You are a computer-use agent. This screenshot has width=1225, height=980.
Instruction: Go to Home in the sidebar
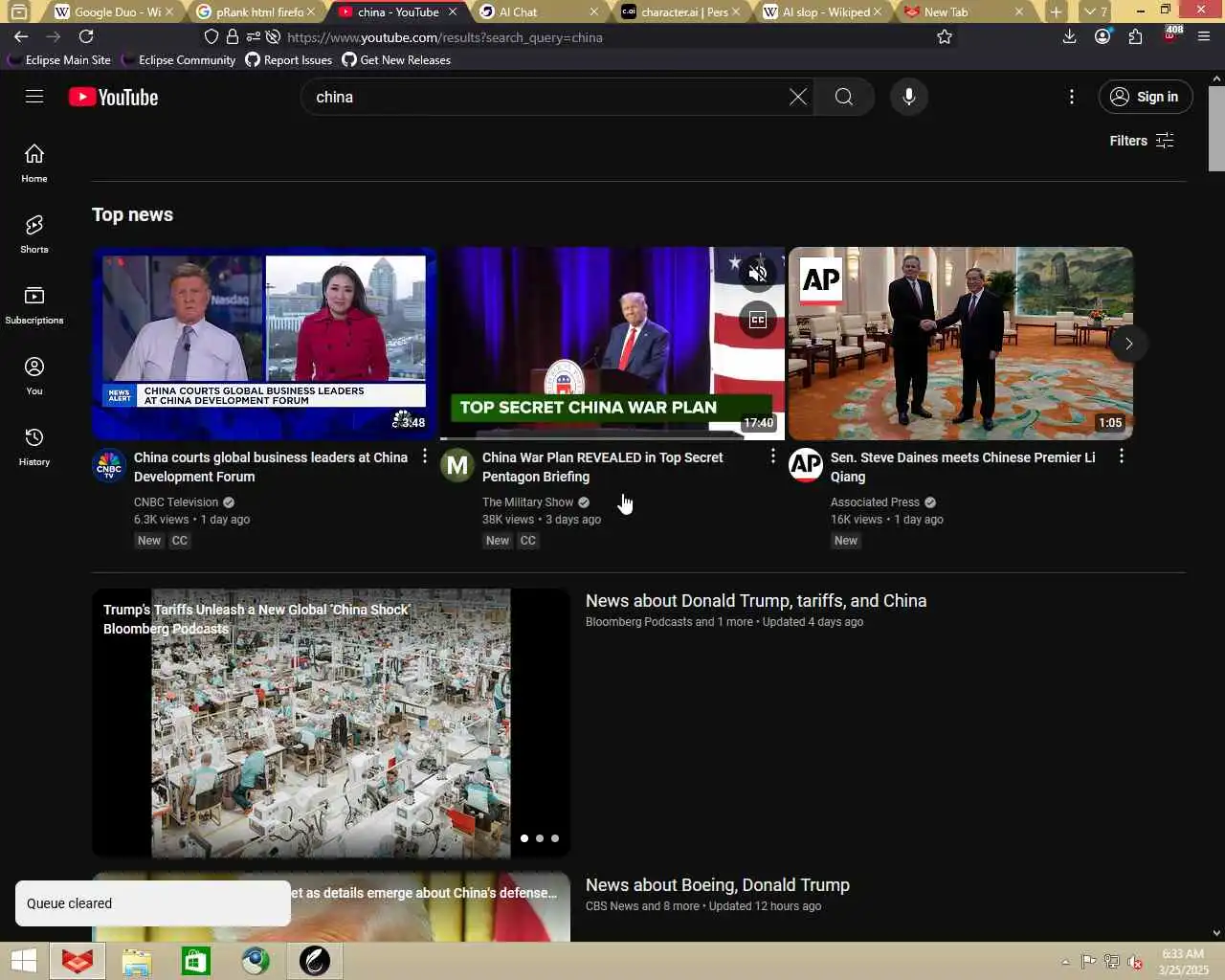[34, 164]
